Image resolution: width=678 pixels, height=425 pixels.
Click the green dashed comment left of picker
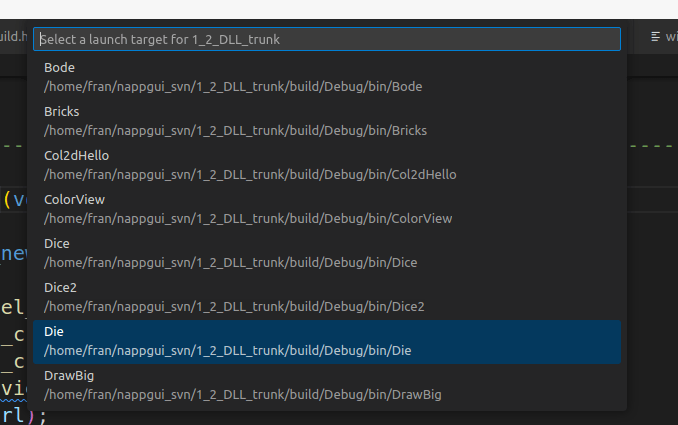12,146
